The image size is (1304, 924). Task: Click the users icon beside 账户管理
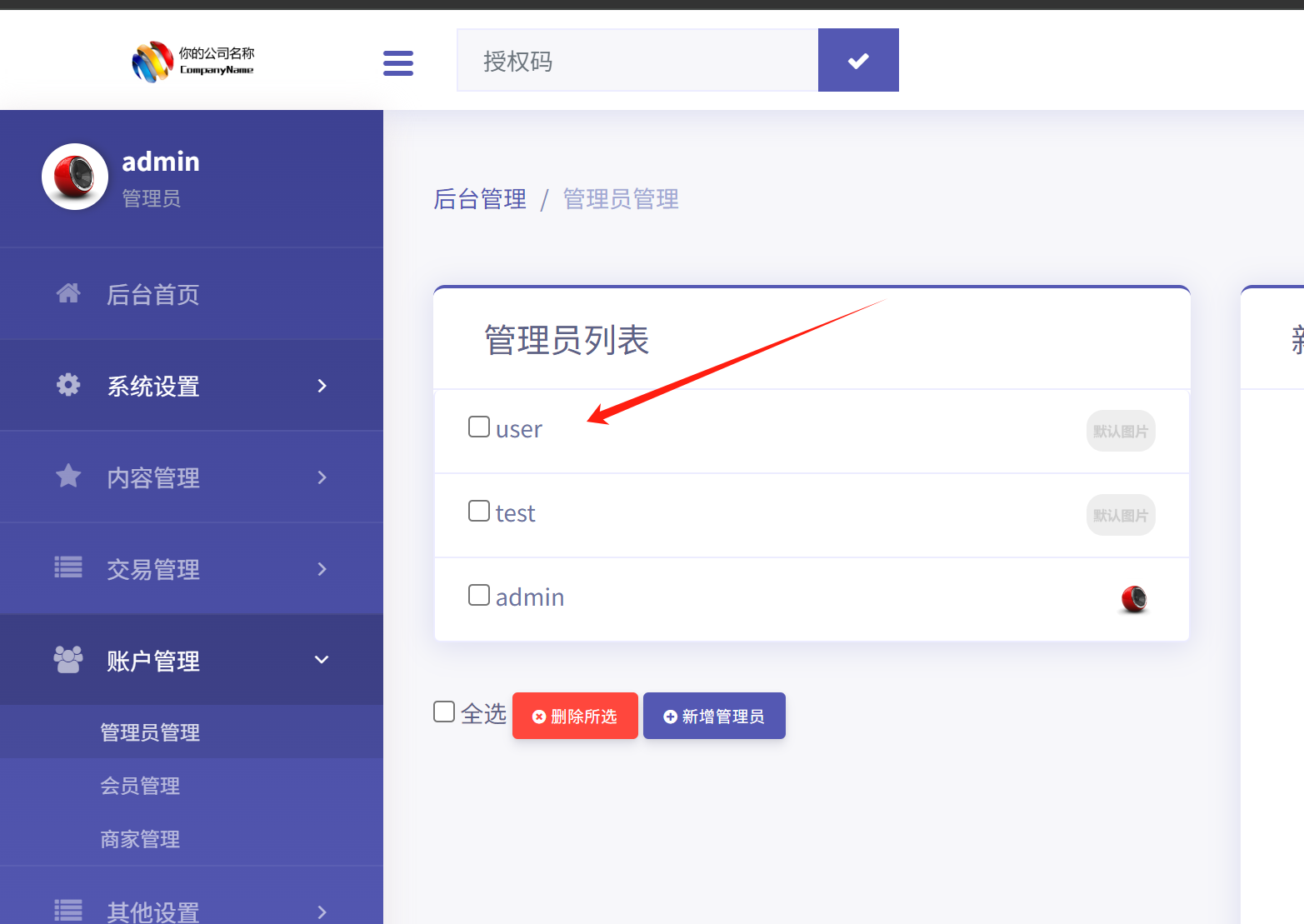(x=68, y=660)
